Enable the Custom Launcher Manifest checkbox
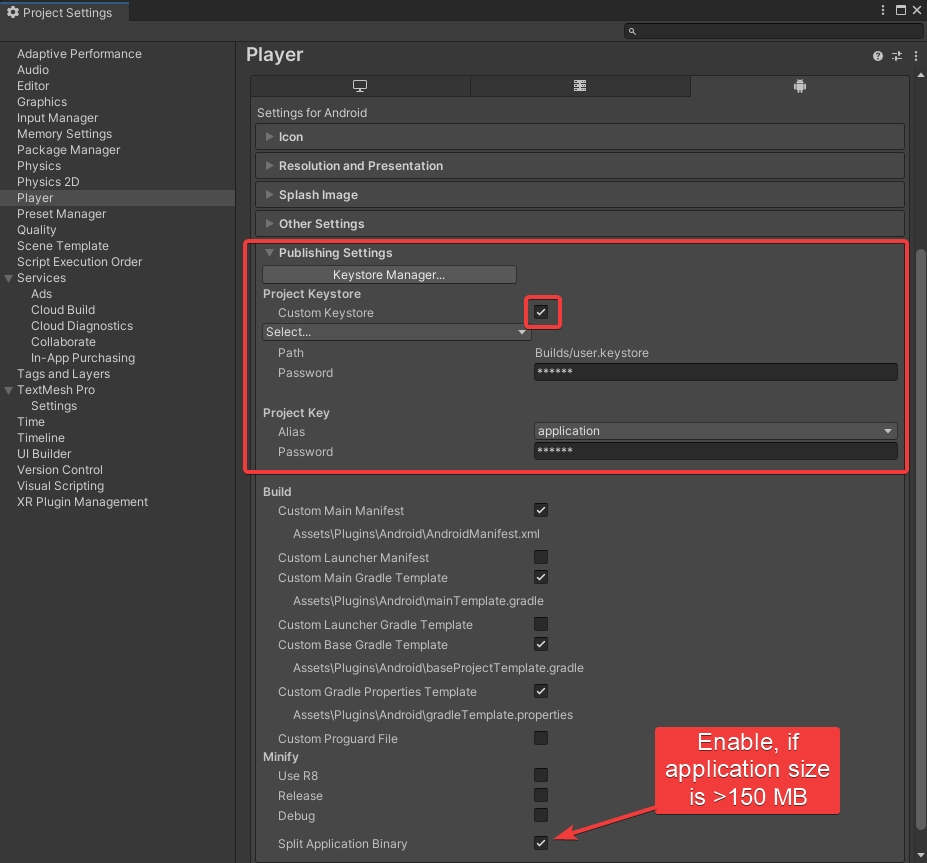Screen dimensions: 927x863 click(x=541, y=557)
